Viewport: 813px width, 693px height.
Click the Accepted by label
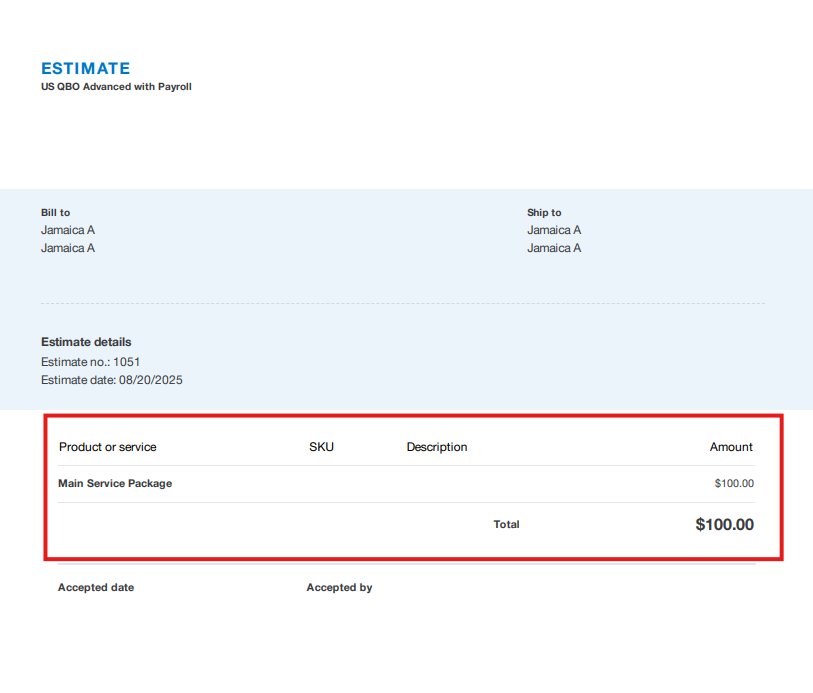pyautogui.click(x=339, y=588)
